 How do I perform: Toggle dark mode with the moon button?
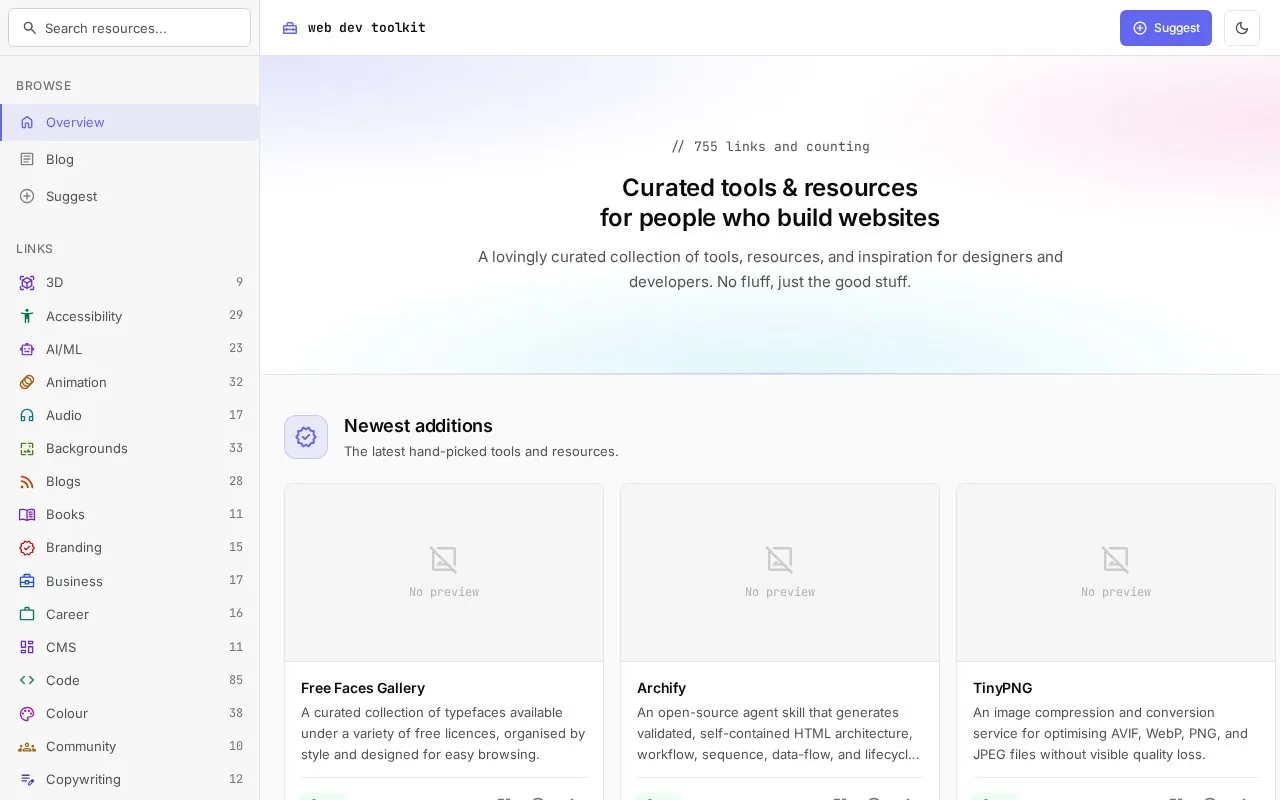pyautogui.click(x=1242, y=28)
